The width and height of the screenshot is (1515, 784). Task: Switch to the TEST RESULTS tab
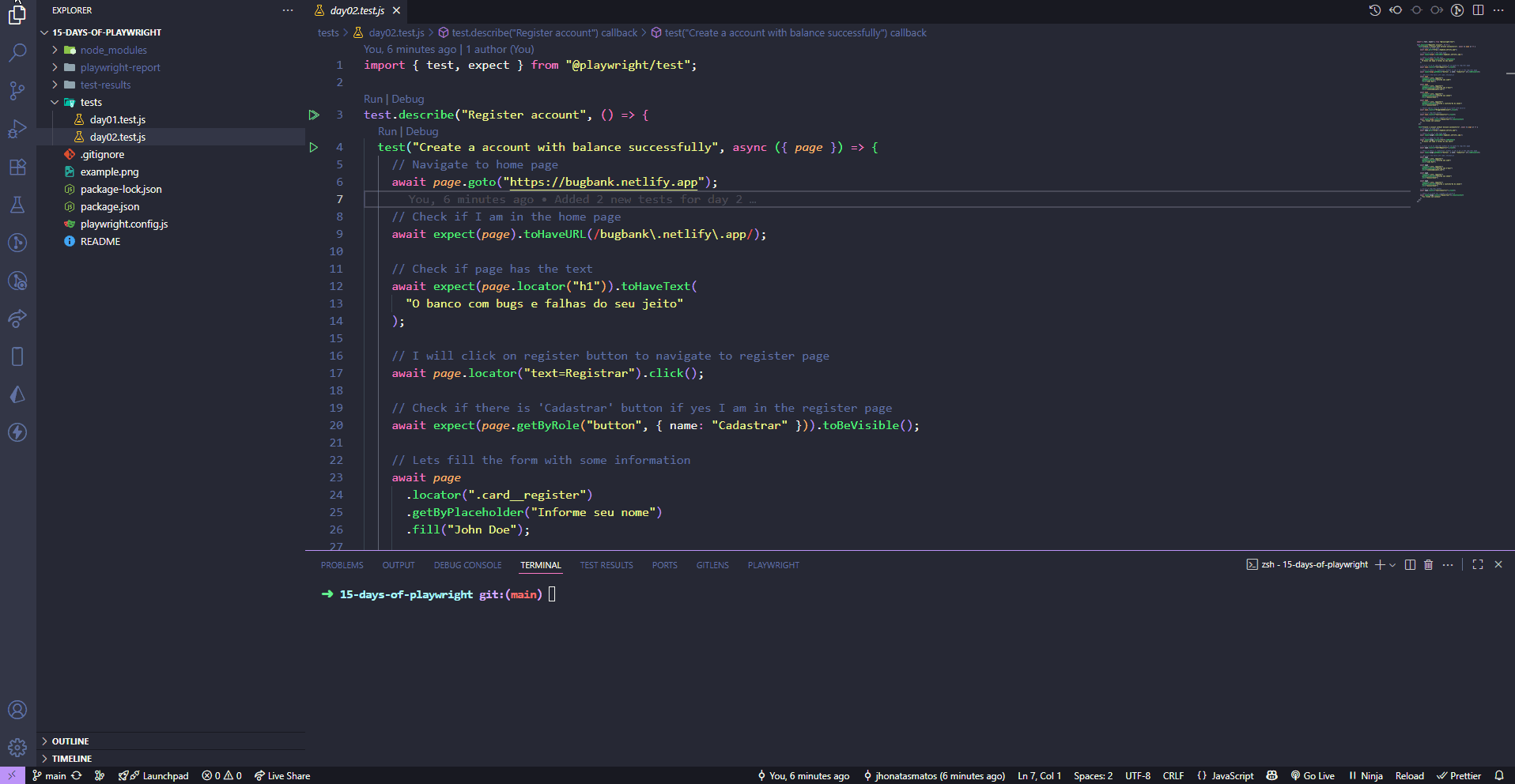[606, 566]
